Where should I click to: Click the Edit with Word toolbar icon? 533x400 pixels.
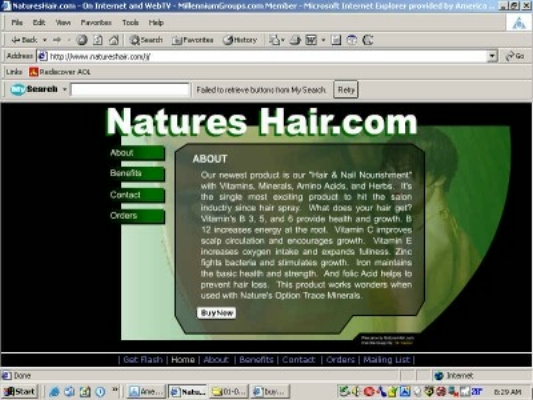311,40
